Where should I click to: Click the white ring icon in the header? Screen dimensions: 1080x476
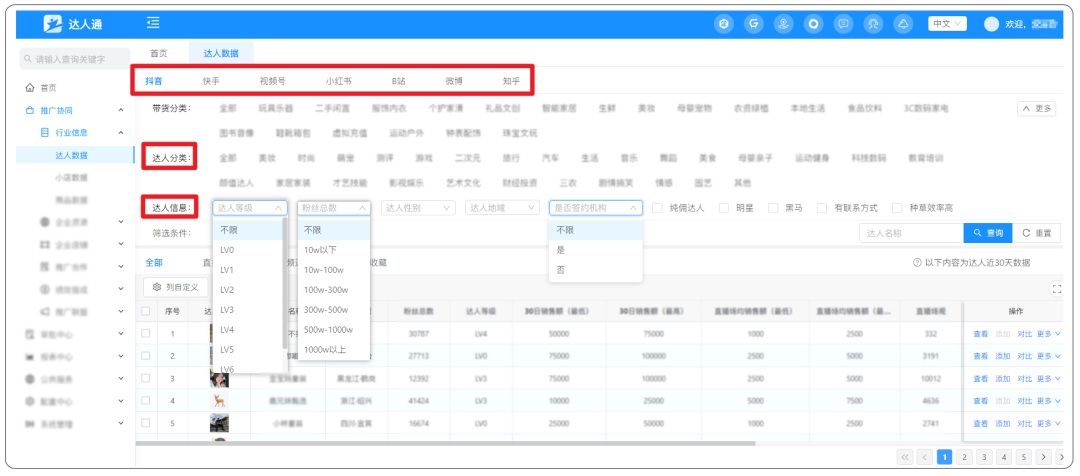pos(813,24)
